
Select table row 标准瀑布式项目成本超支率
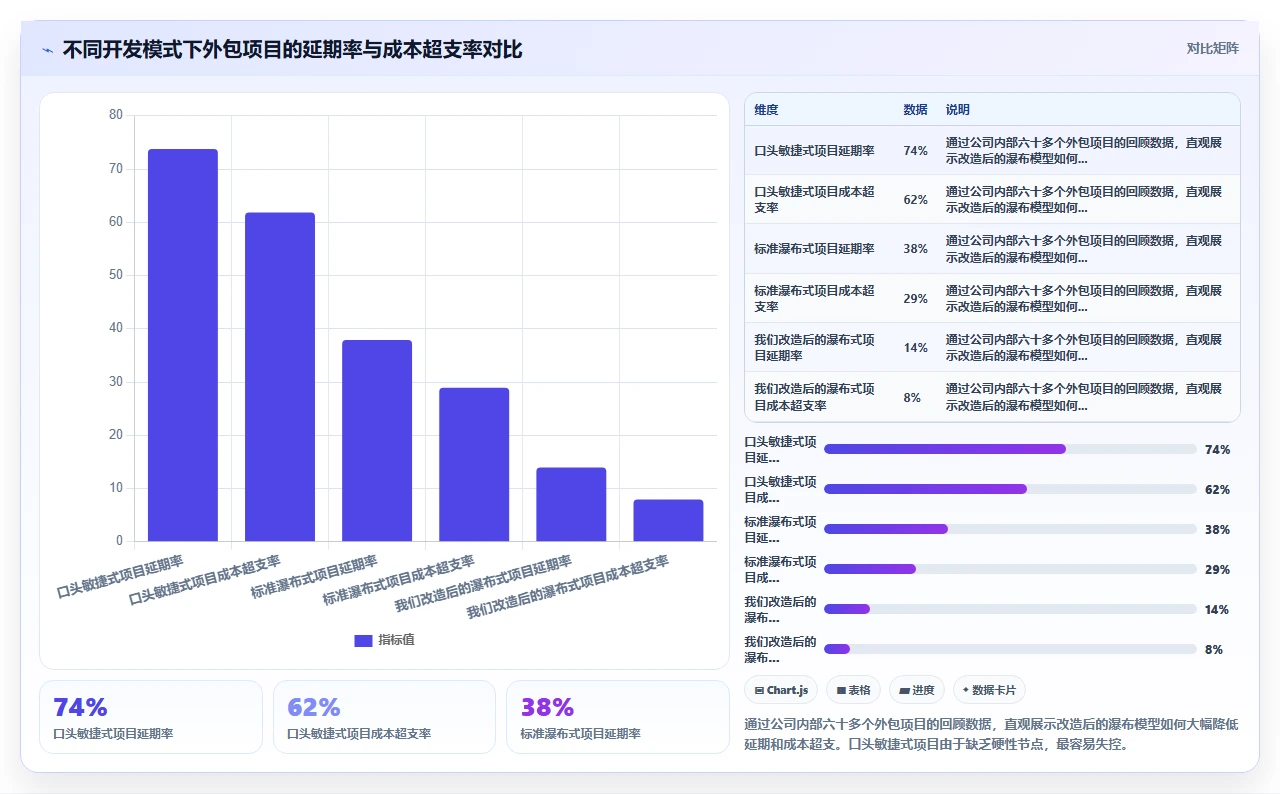(x=992, y=298)
